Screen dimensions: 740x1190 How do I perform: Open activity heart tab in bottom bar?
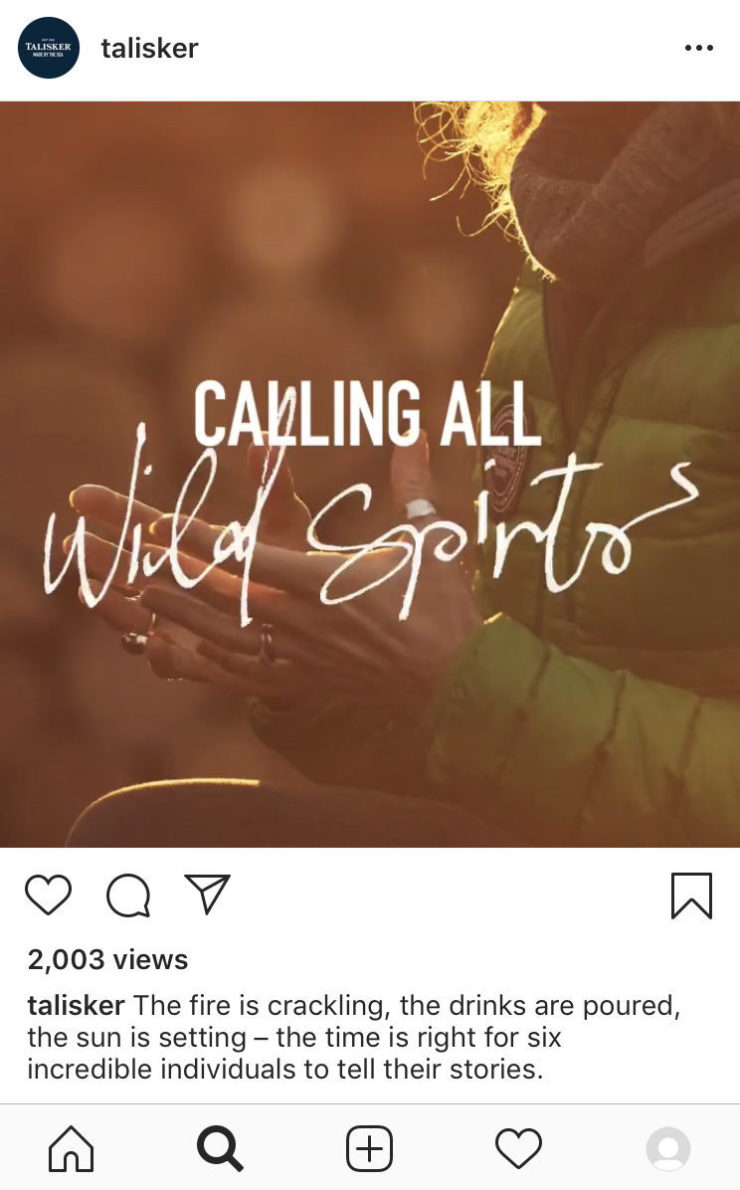point(518,1148)
